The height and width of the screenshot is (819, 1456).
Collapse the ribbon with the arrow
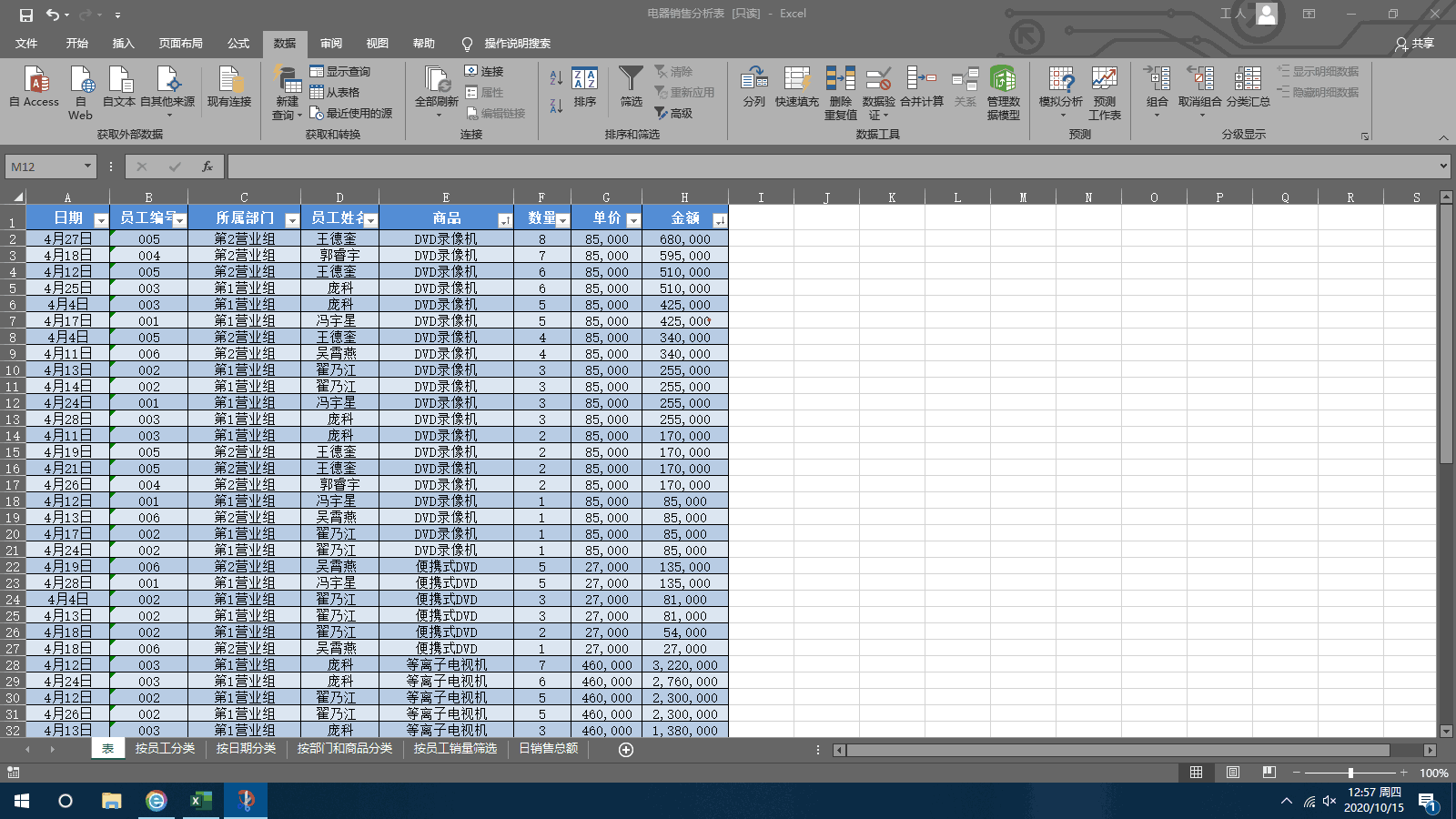pyautogui.click(x=1443, y=137)
